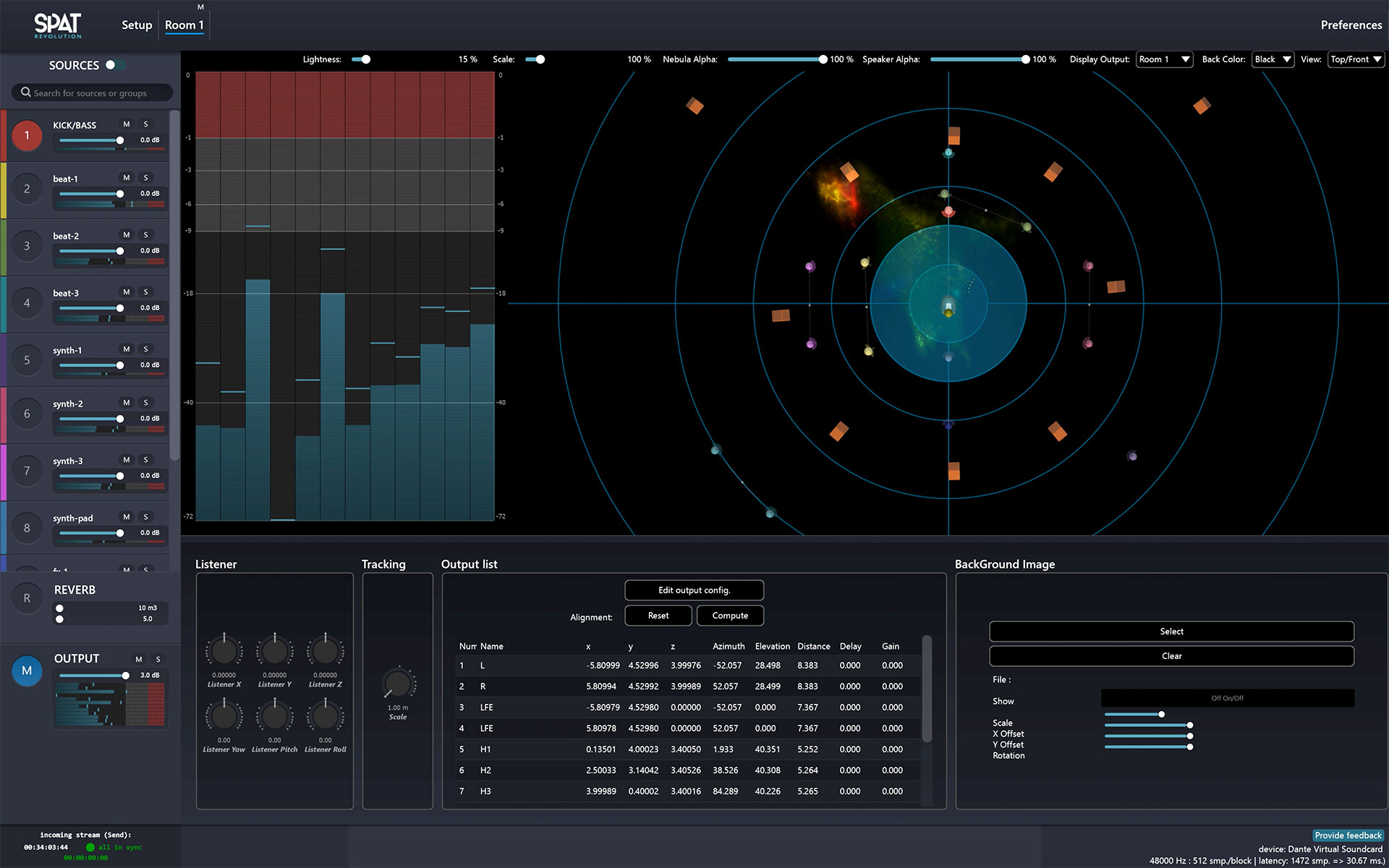Select output row 1 L
1389x868 pixels.
[x=687, y=665]
